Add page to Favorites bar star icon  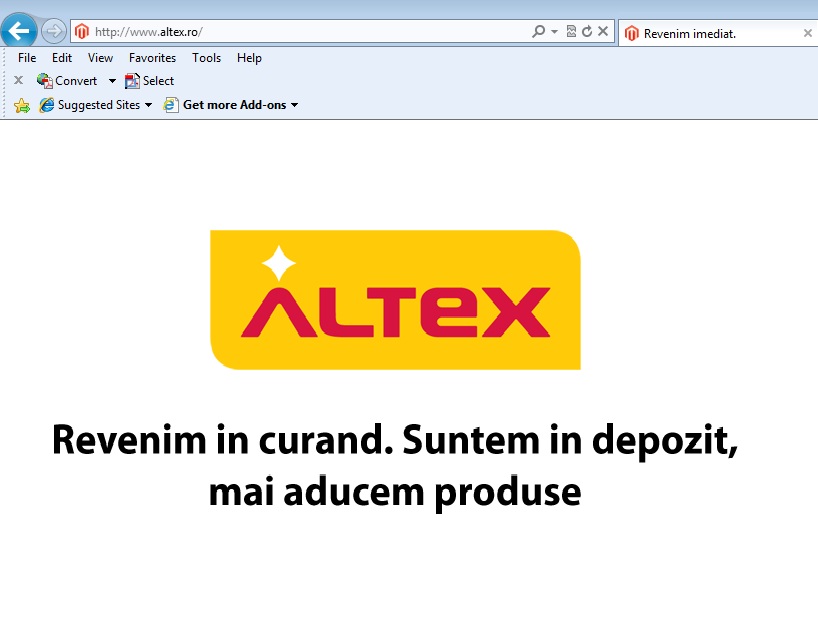point(22,105)
